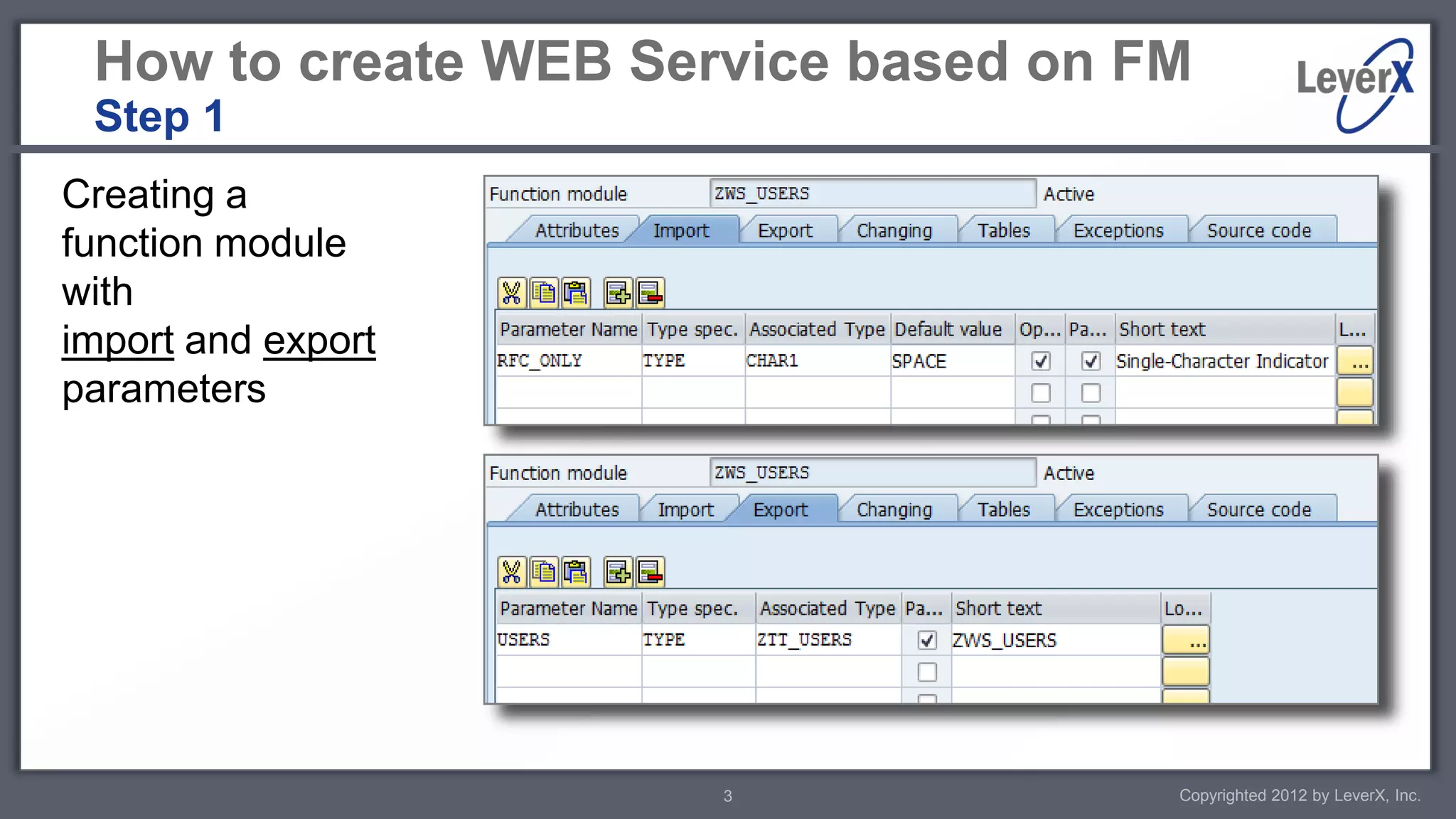Click the long text button in the empty row below RFC_ONLY
The image size is (1456, 819).
click(1354, 392)
